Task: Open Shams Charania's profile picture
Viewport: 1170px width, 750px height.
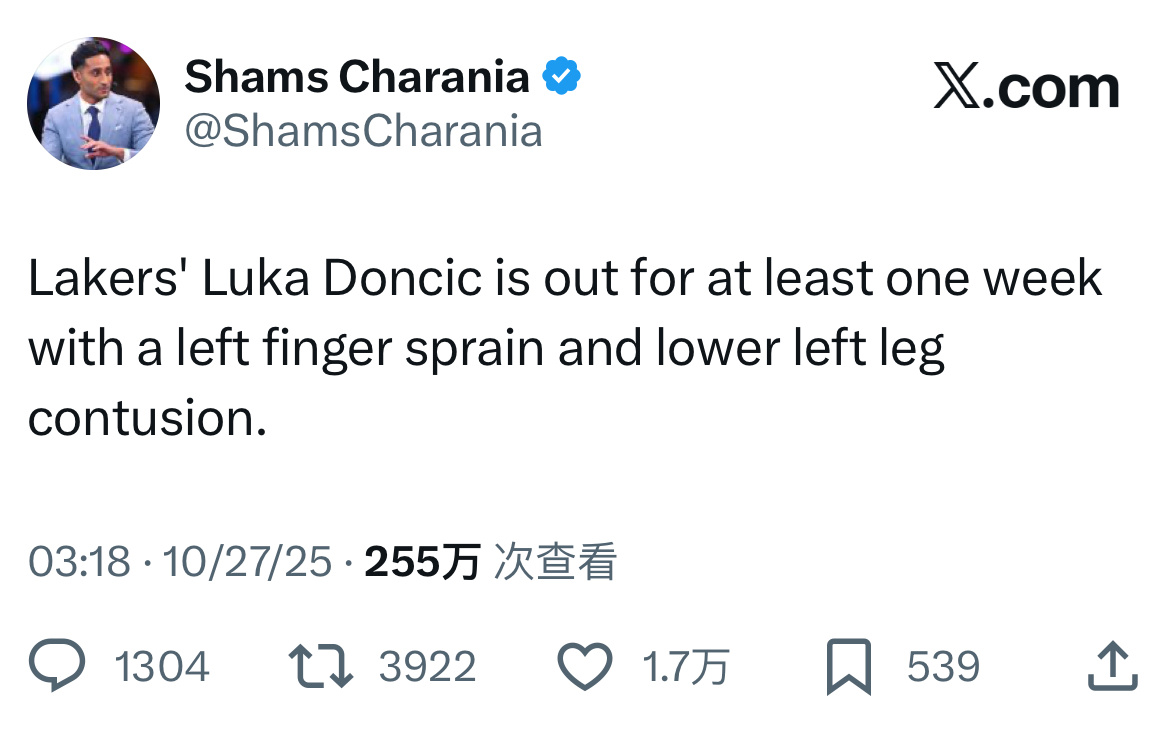Action: 92,100
